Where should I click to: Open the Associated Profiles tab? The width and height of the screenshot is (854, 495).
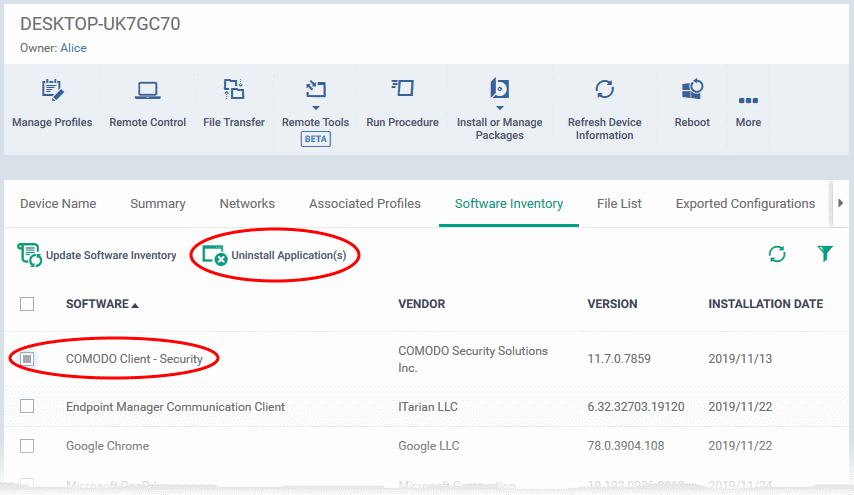[x=365, y=204]
